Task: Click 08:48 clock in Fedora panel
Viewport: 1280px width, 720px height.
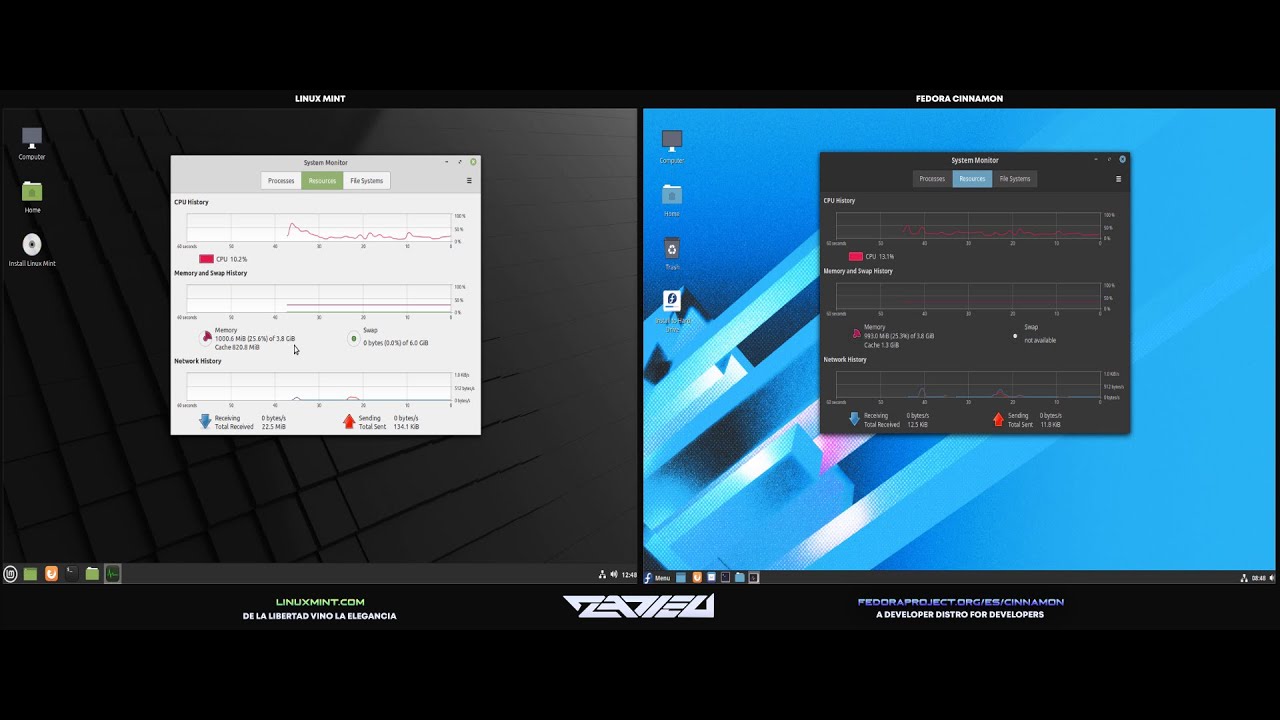Action: point(1259,578)
